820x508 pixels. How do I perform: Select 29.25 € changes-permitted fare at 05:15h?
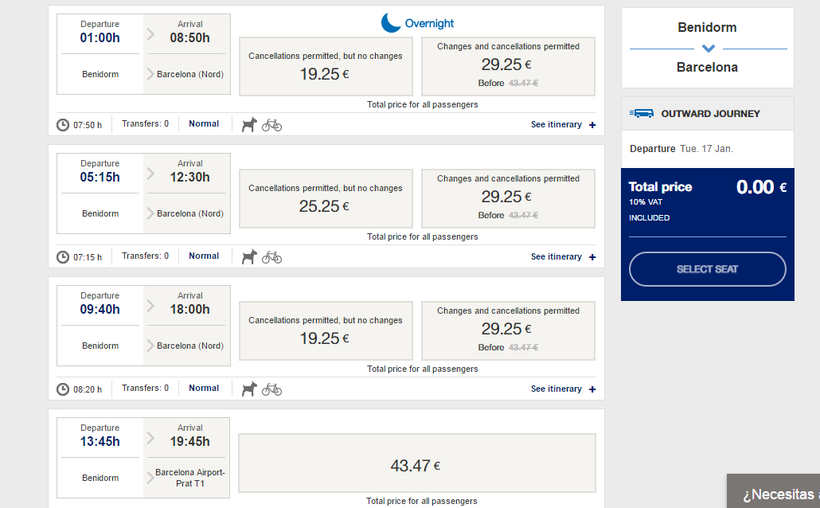[x=508, y=198]
